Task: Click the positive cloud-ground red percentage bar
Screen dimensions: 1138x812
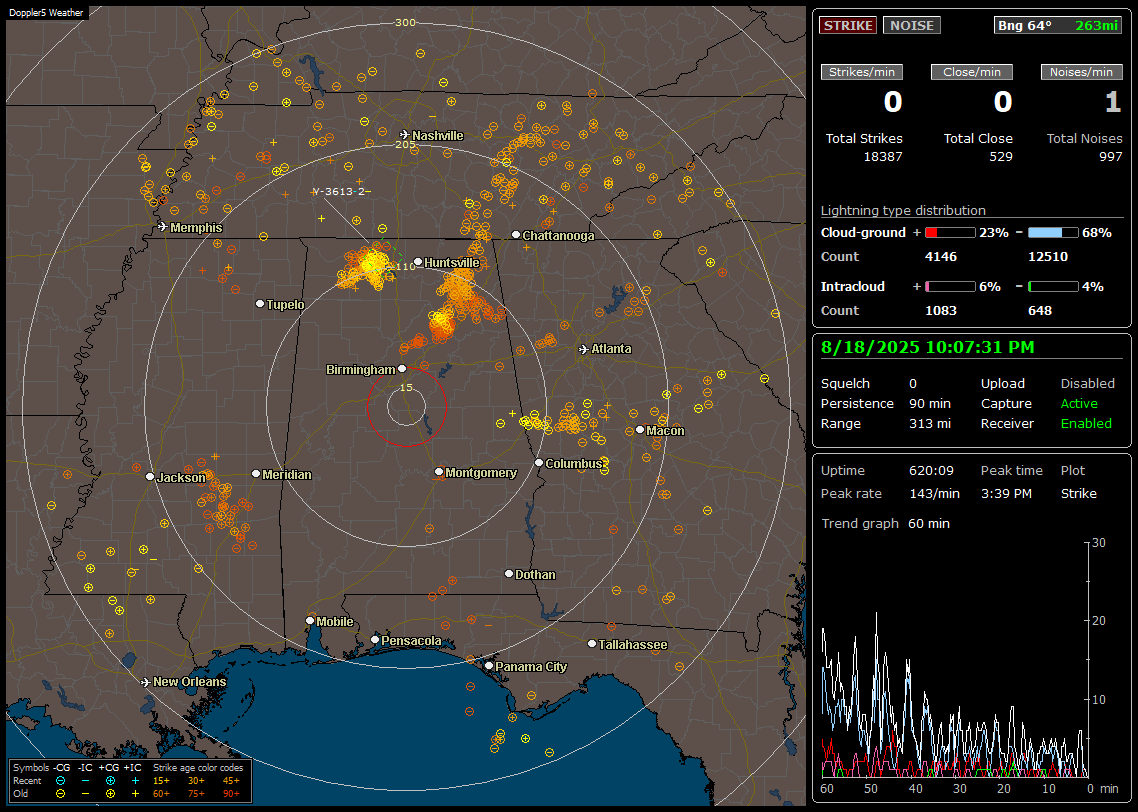Action: tap(950, 233)
